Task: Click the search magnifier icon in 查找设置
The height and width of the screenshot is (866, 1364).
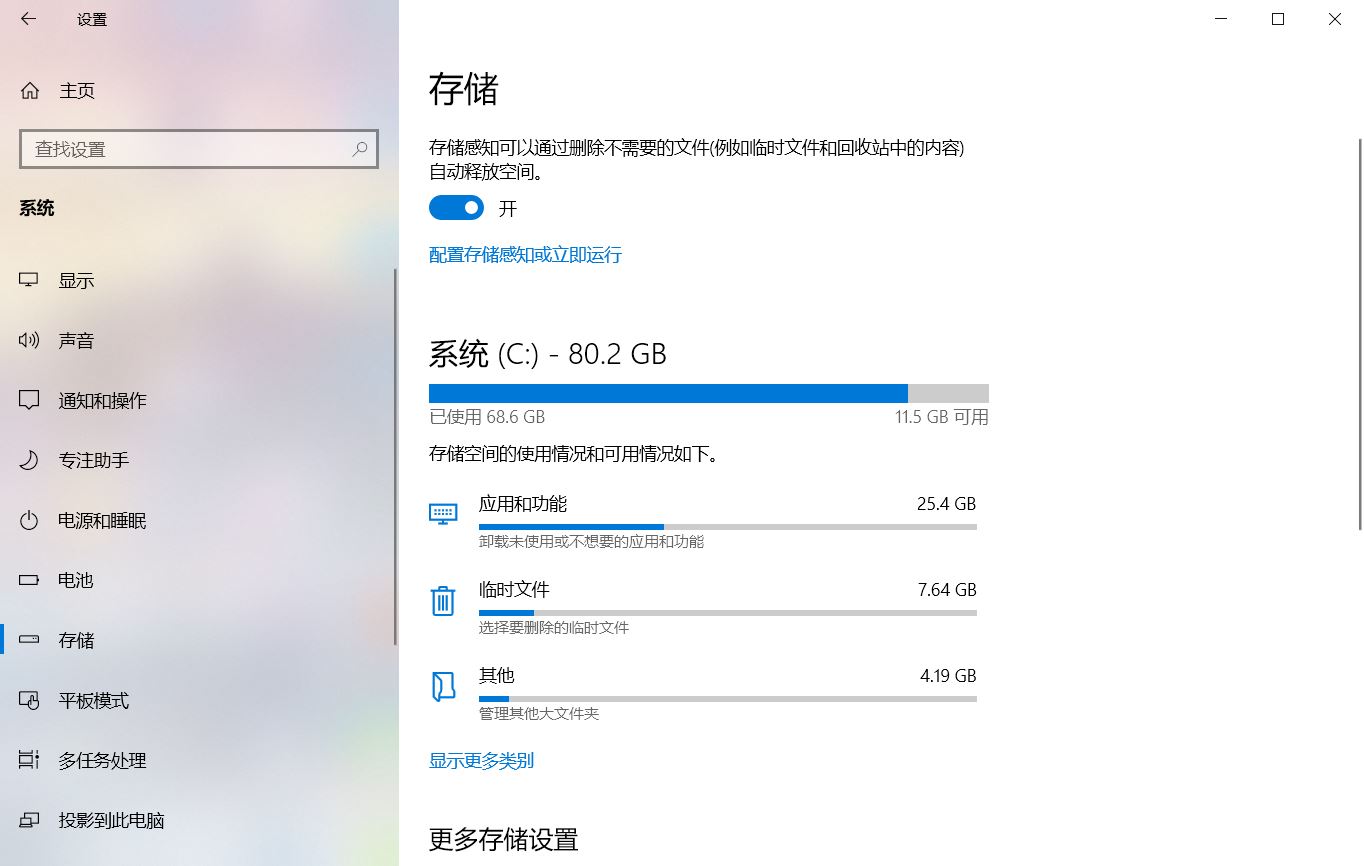Action: [360, 149]
